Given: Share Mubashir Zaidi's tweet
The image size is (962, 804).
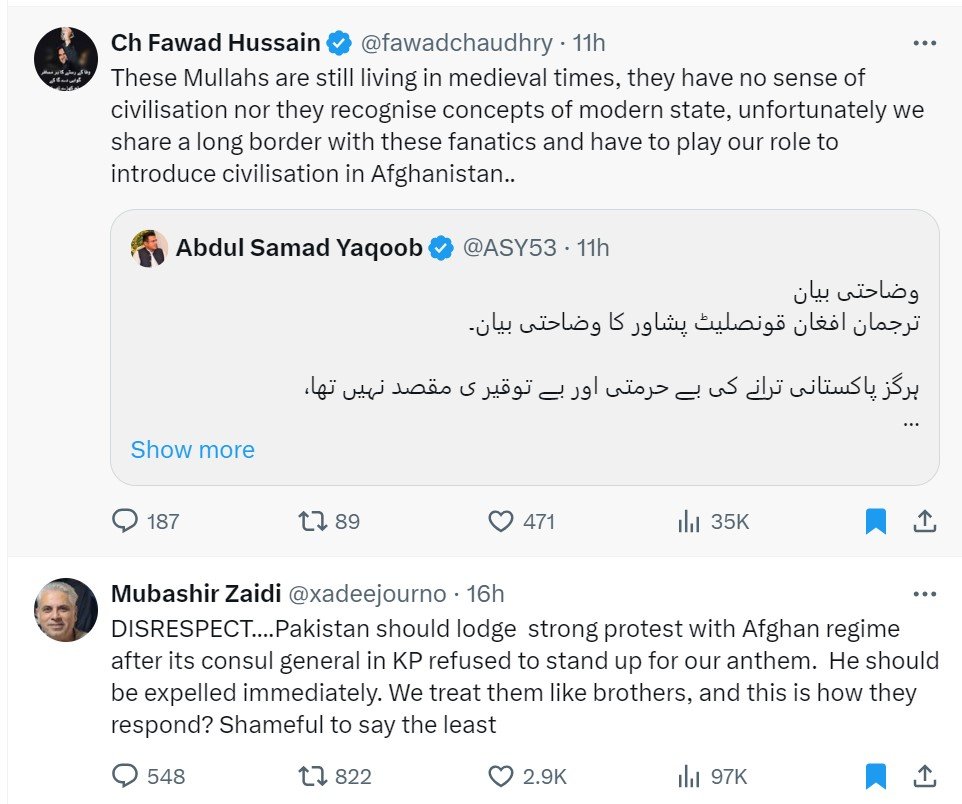Looking at the screenshot, I should coord(925,776).
